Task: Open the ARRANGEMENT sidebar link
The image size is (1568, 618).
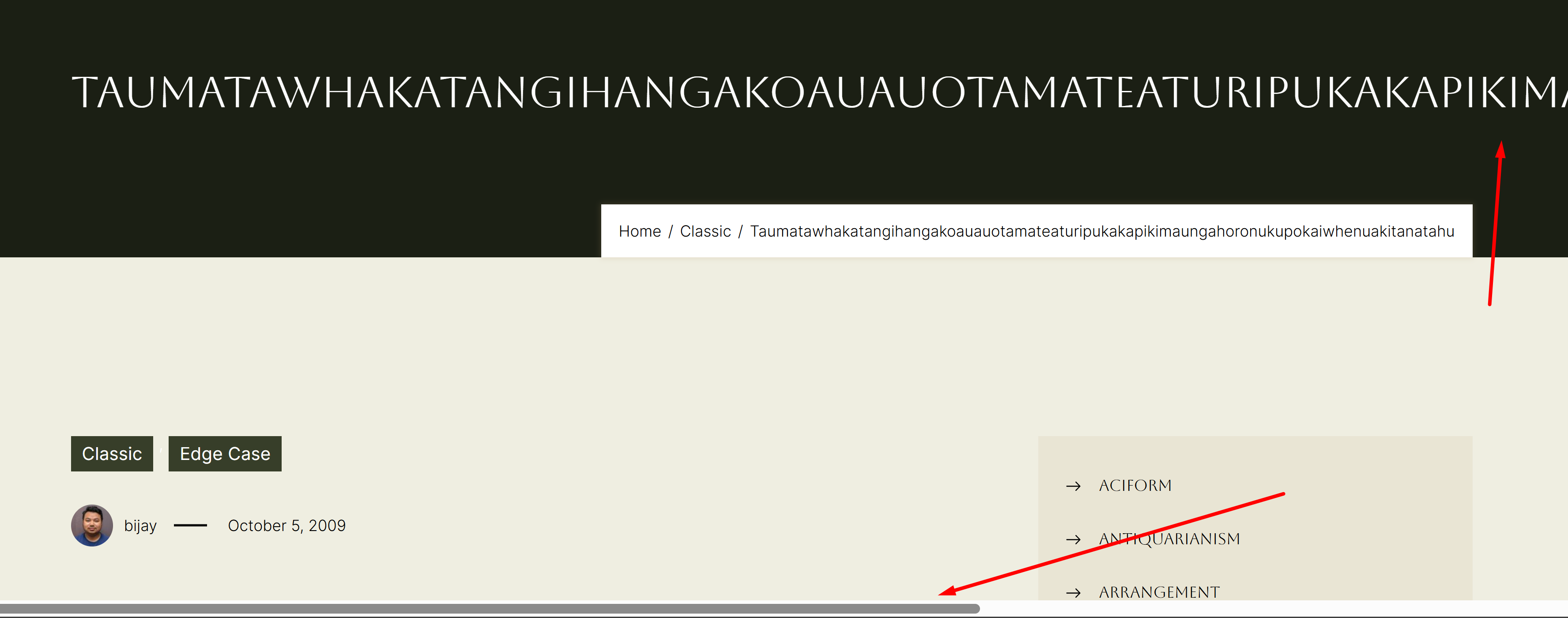Action: pyautogui.click(x=1159, y=592)
